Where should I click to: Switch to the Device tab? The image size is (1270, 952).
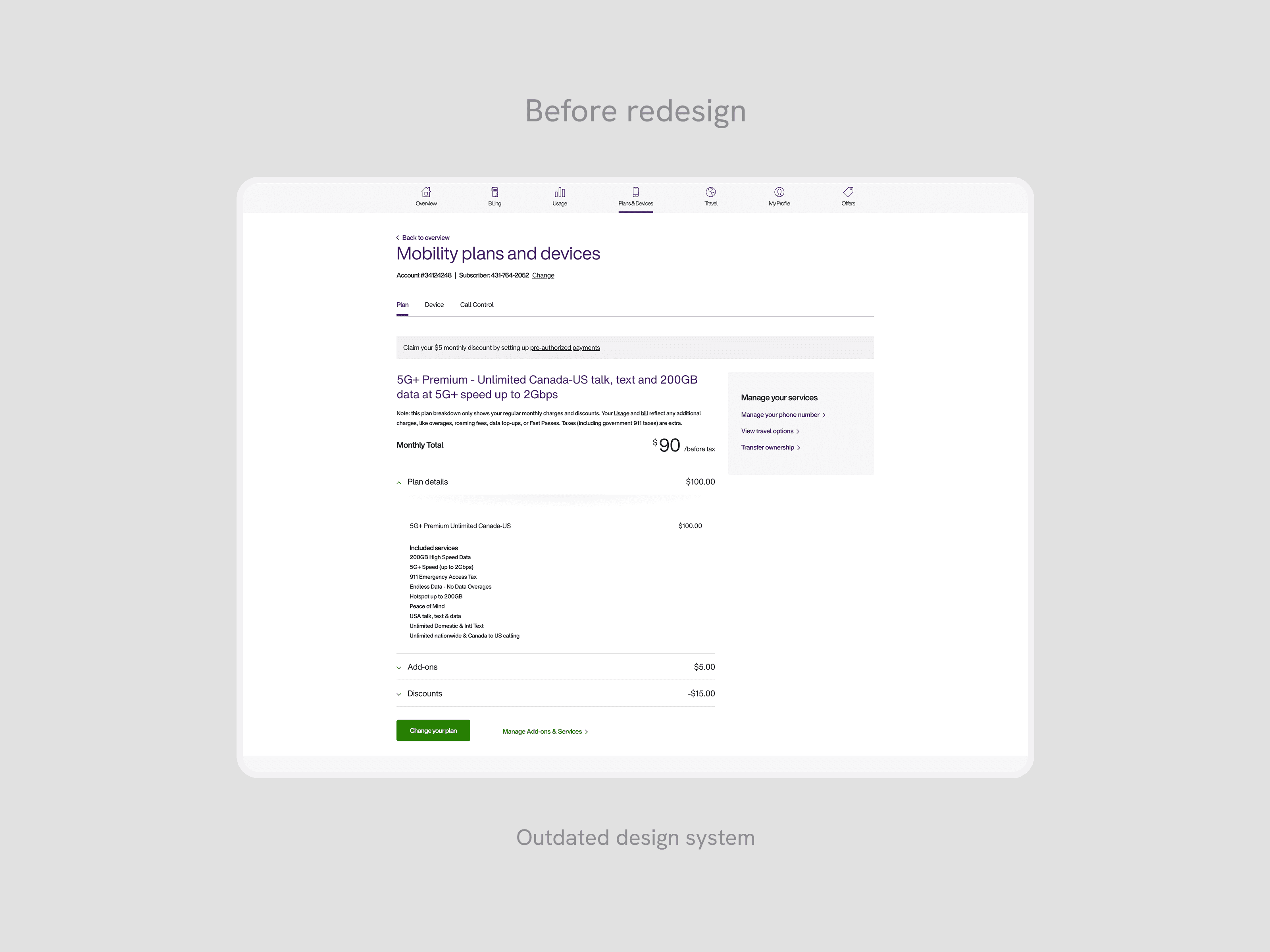pyautogui.click(x=434, y=305)
